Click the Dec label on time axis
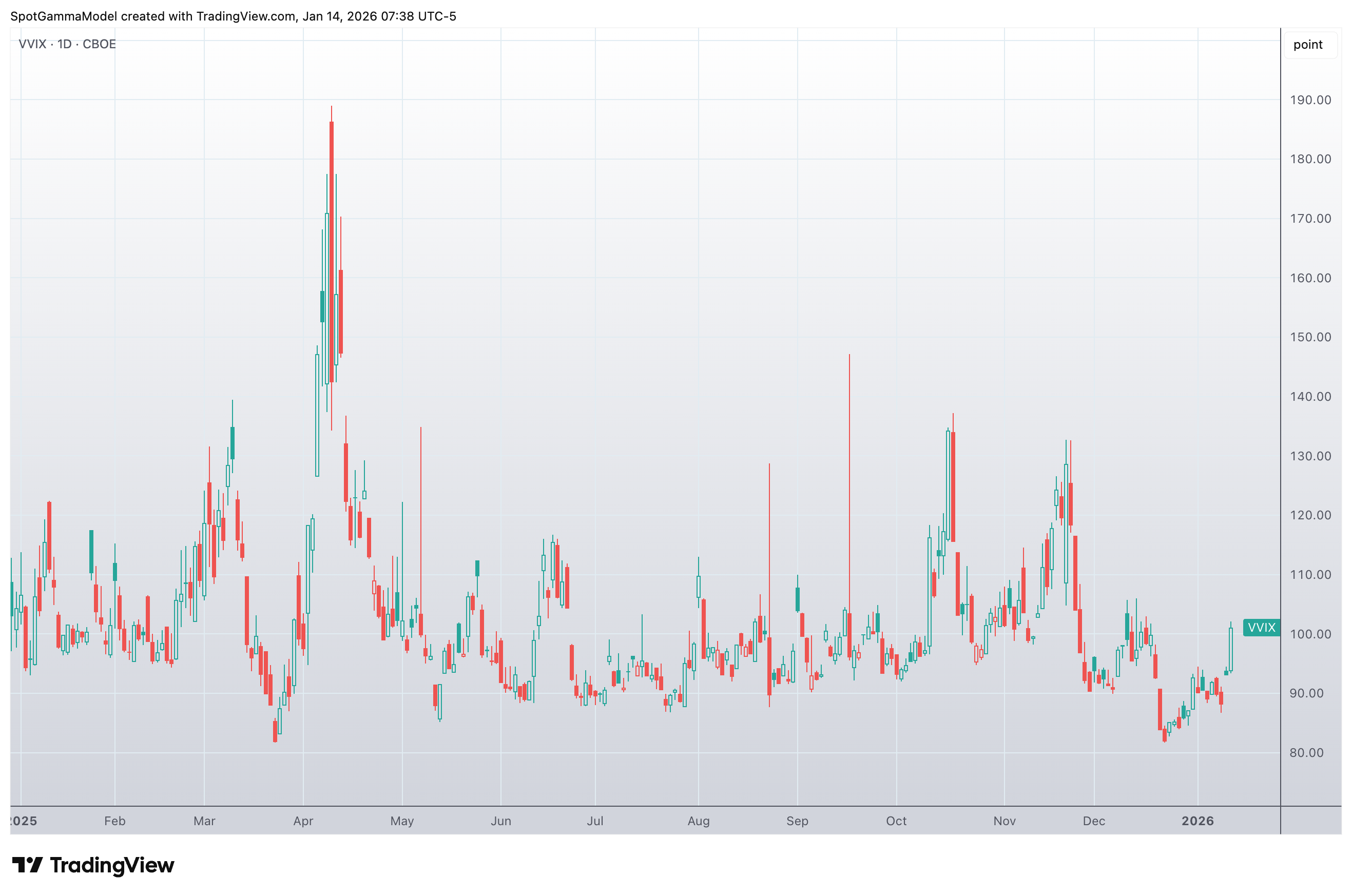The height and width of the screenshot is (896, 1352). [1093, 821]
